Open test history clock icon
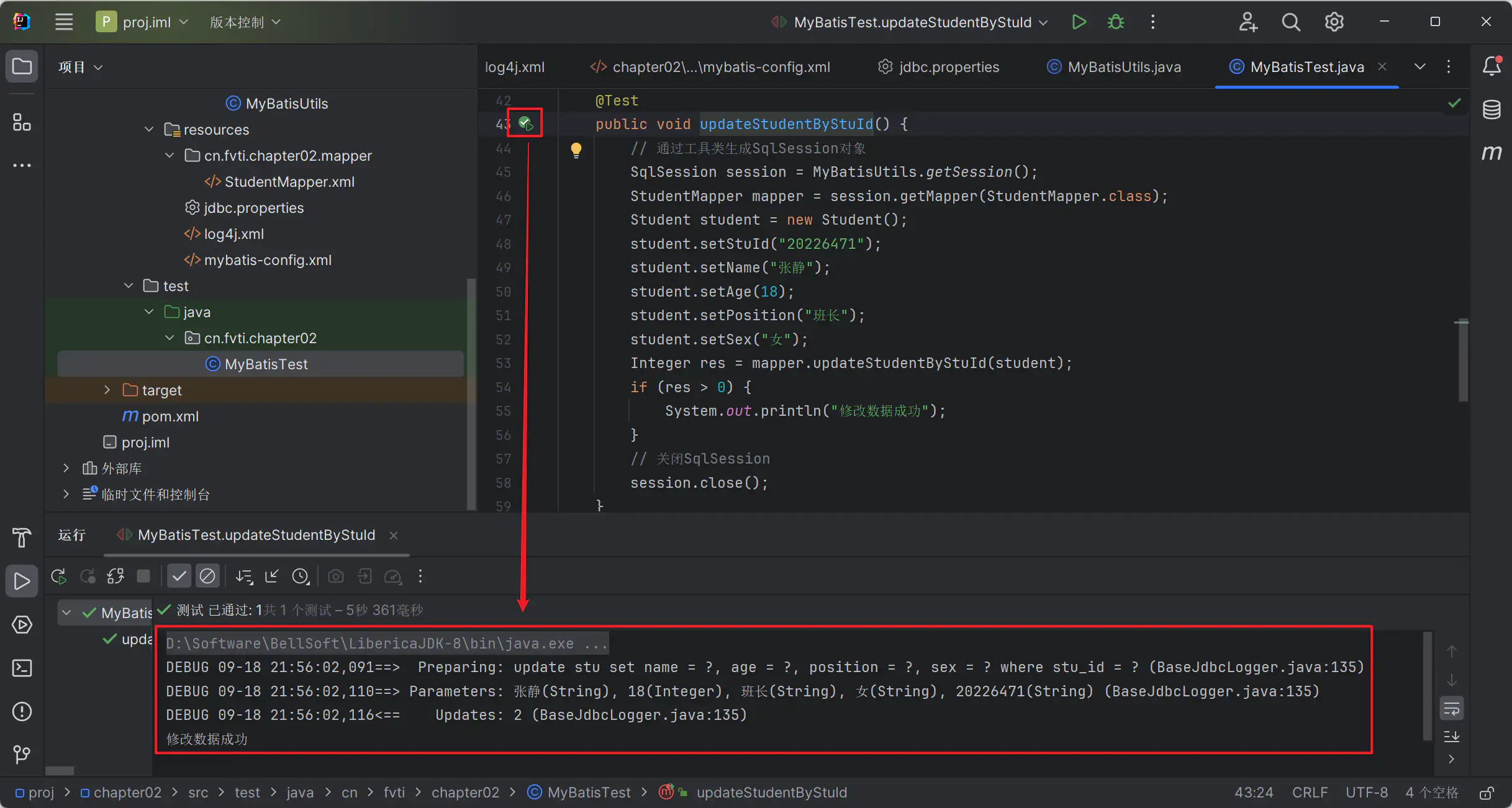Viewport: 1512px width, 808px height. click(301, 577)
